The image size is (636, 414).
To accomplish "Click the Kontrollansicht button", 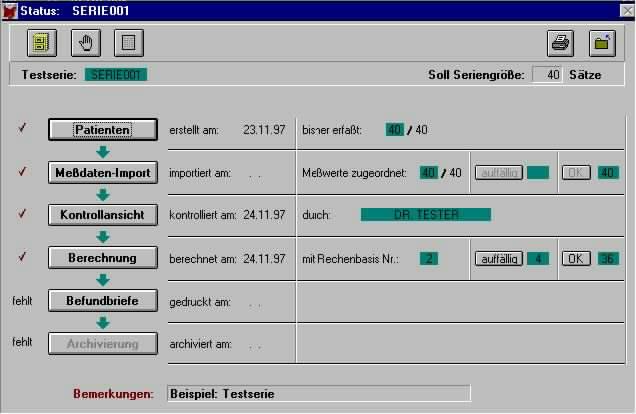I will (103, 214).
